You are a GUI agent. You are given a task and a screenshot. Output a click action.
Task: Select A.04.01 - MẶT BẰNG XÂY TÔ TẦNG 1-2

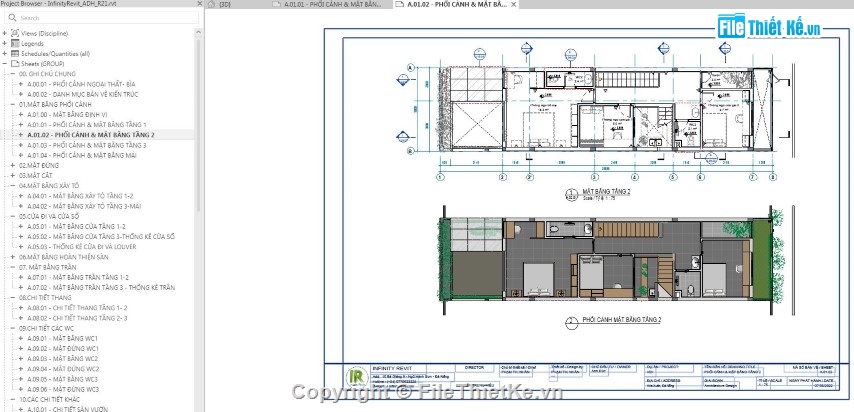coord(80,196)
